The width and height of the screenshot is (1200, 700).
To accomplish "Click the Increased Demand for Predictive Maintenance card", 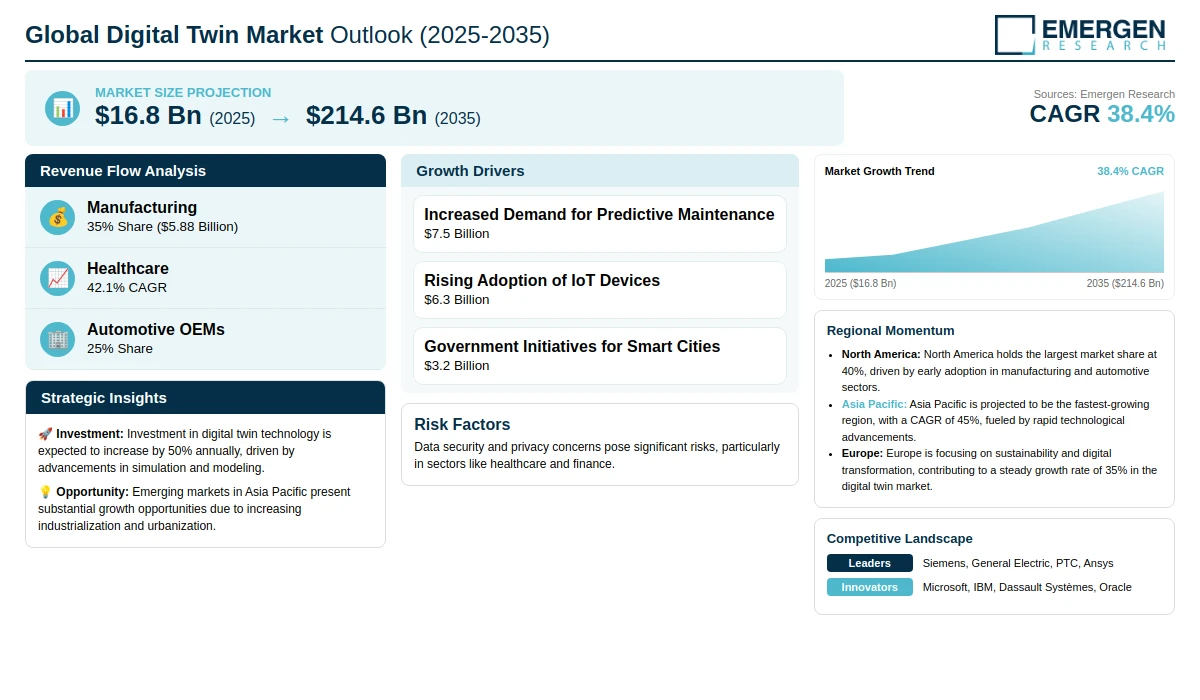I will coord(600,224).
